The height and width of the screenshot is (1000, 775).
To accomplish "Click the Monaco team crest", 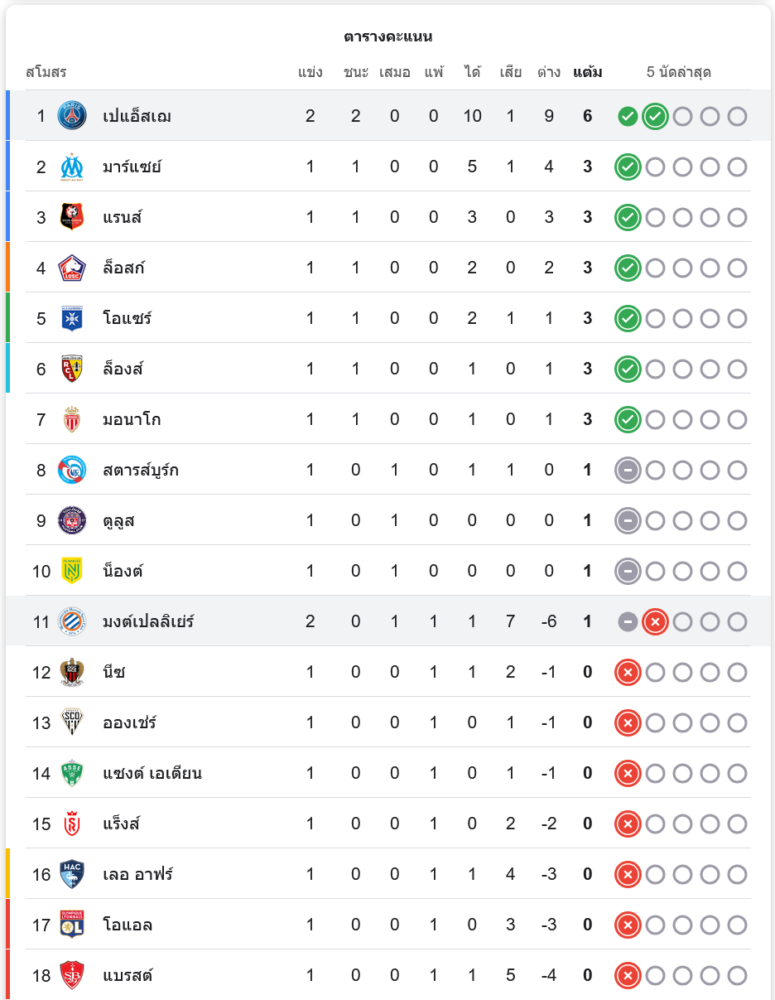I will click(x=72, y=420).
